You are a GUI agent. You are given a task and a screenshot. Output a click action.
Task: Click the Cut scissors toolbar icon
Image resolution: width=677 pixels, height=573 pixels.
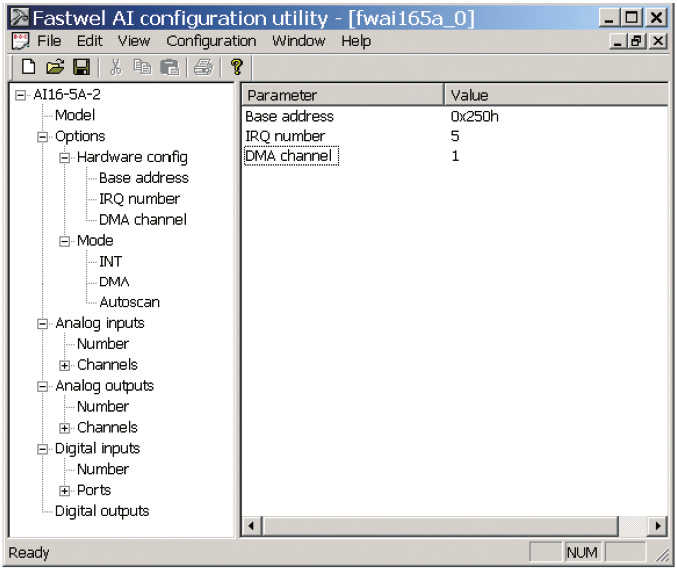[115, 67]
